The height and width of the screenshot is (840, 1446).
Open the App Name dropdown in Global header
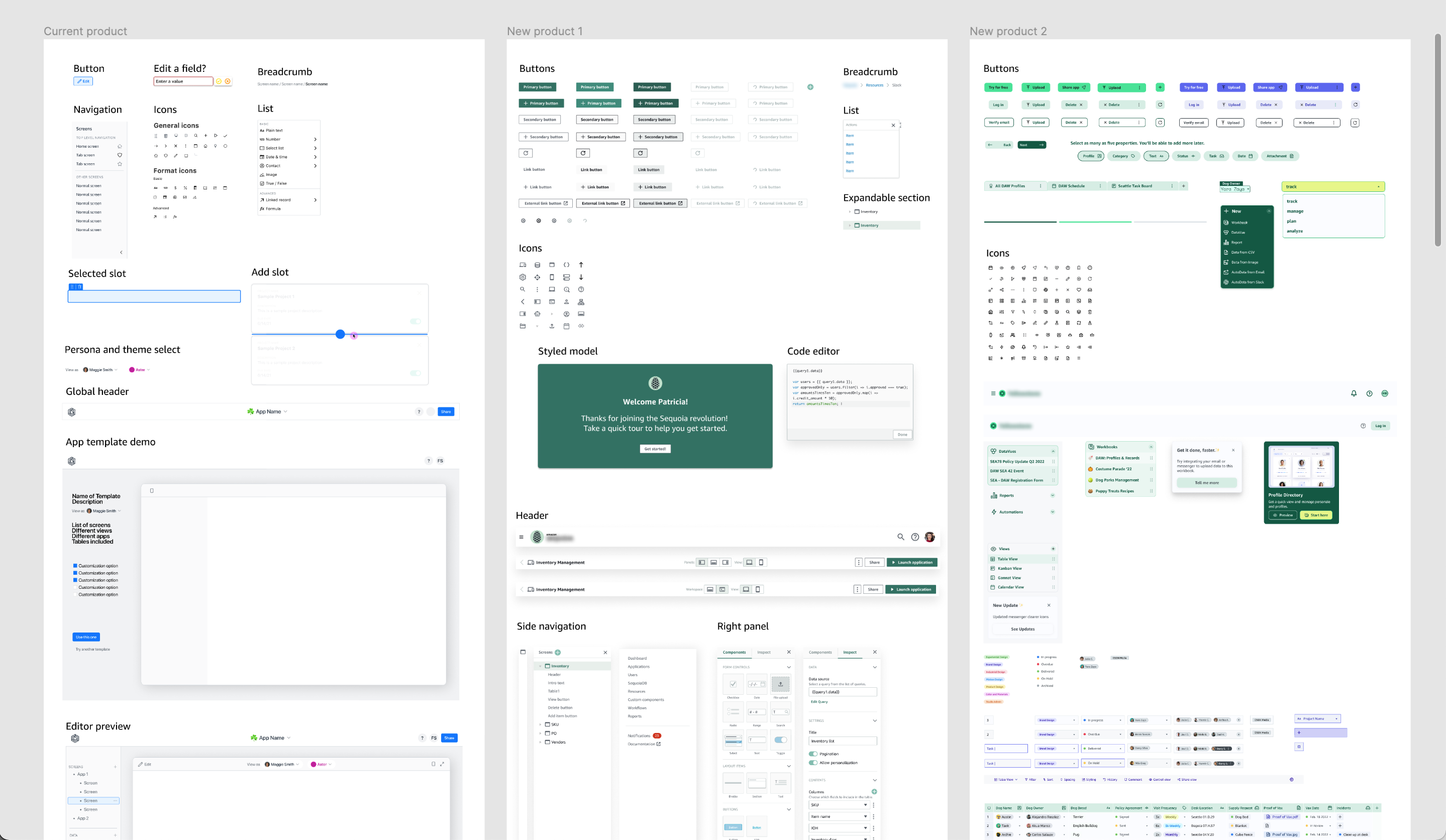[267, 411]
